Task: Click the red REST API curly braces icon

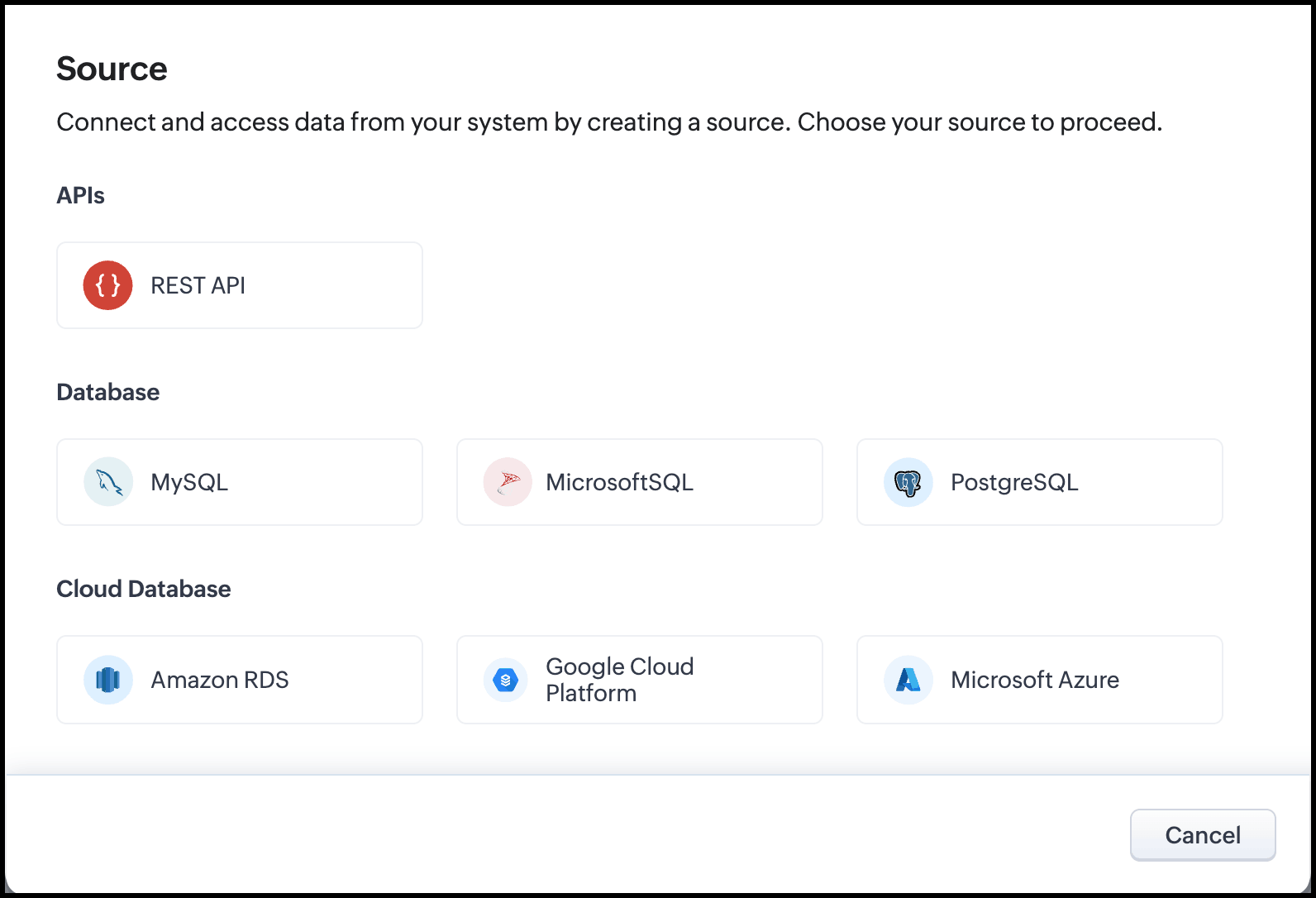Action: click(107, 285)
